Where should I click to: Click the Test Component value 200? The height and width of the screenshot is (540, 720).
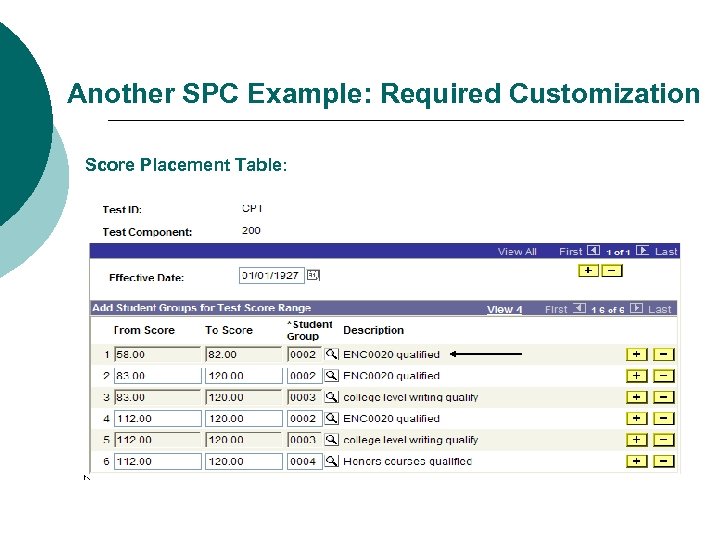tap(251, 231)
